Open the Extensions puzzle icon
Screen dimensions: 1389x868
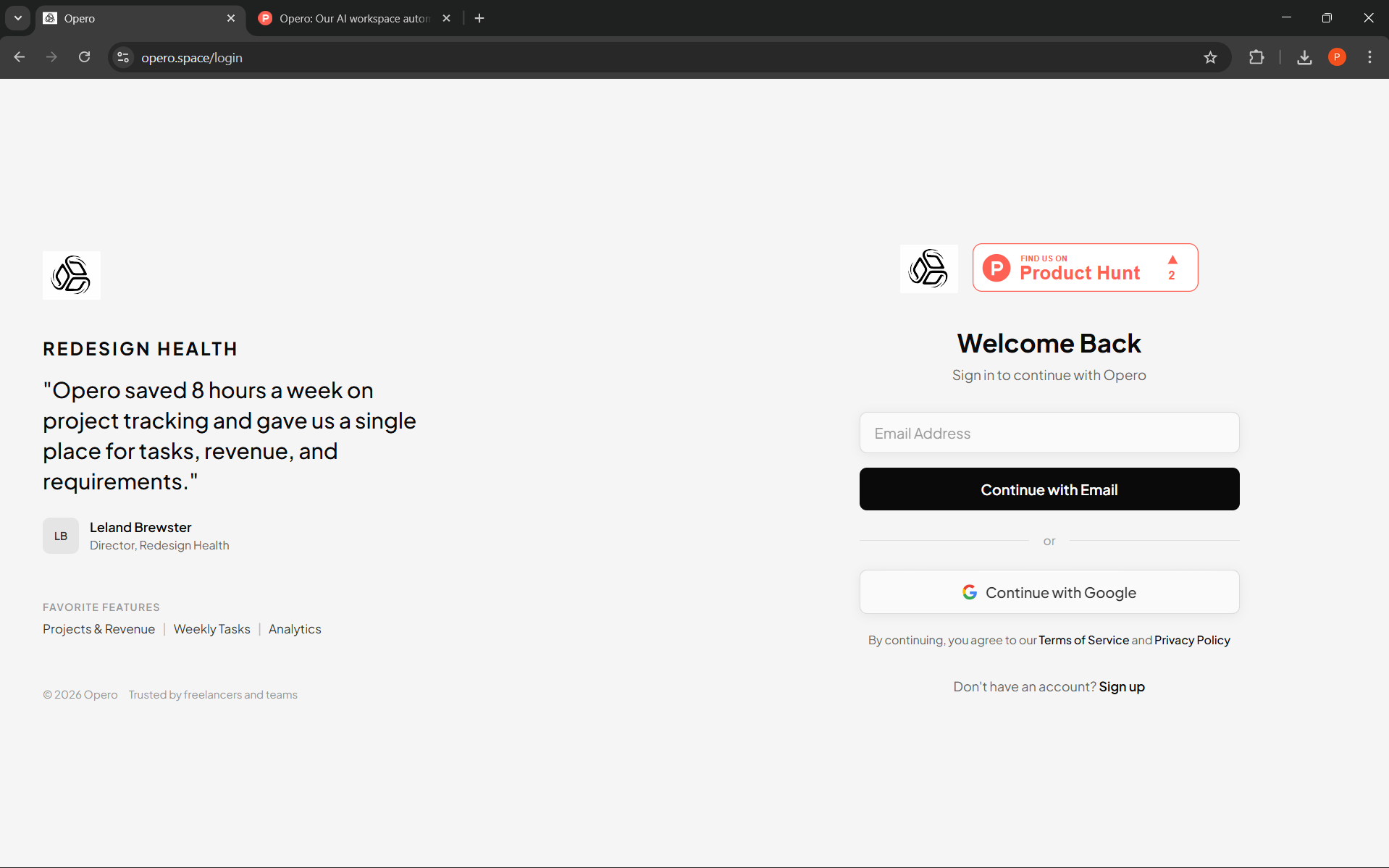click(1256, 57)
